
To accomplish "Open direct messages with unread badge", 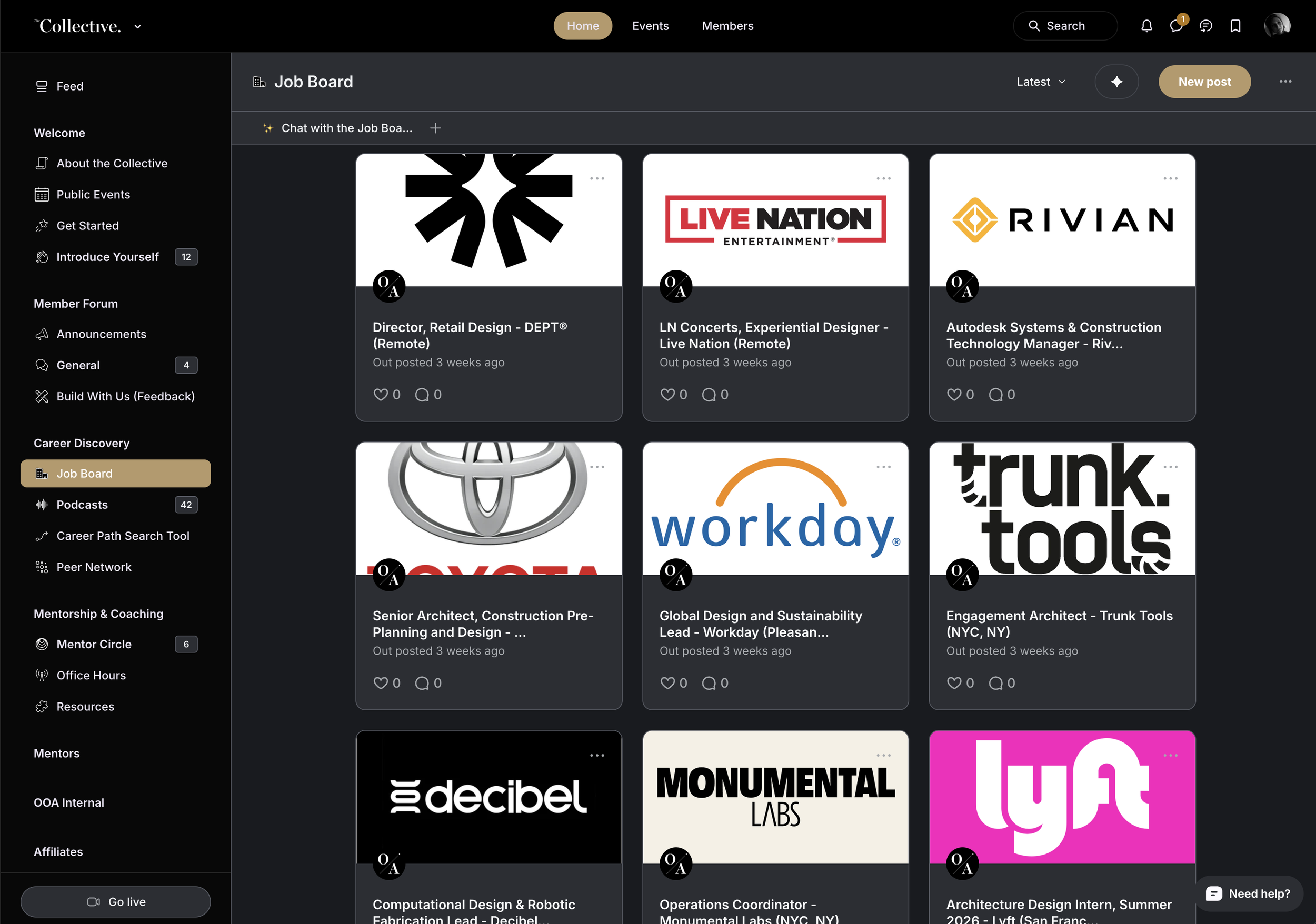I will pyautogui.click(x=1175, y=26).
